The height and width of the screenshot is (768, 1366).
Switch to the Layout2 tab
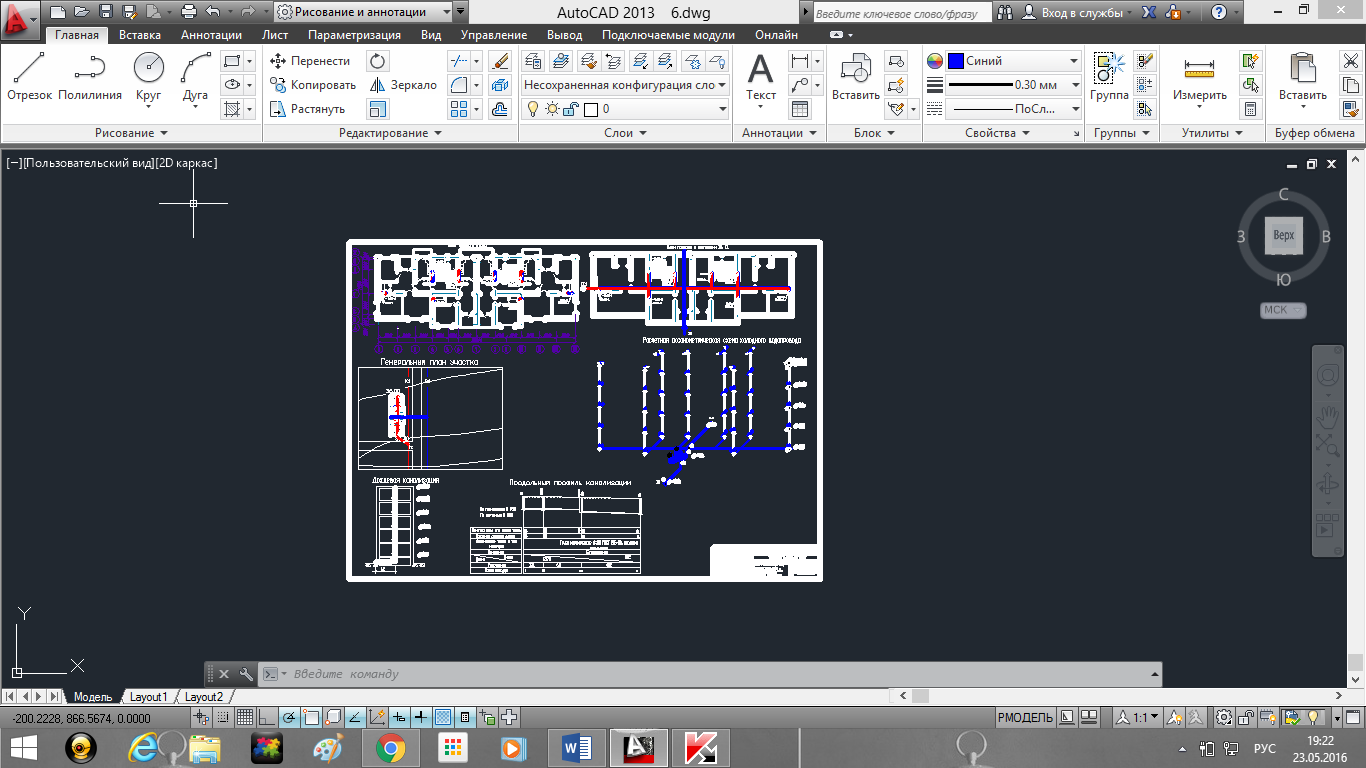(x=204, y=696)
